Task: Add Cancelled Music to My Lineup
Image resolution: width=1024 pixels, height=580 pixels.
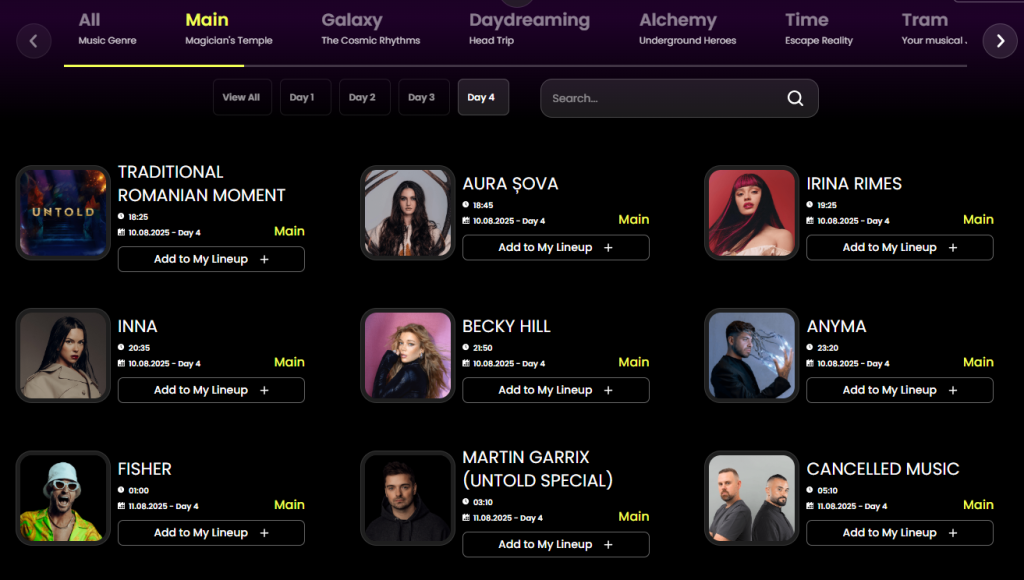Action: pyautogui.click(x=899, y=533)
